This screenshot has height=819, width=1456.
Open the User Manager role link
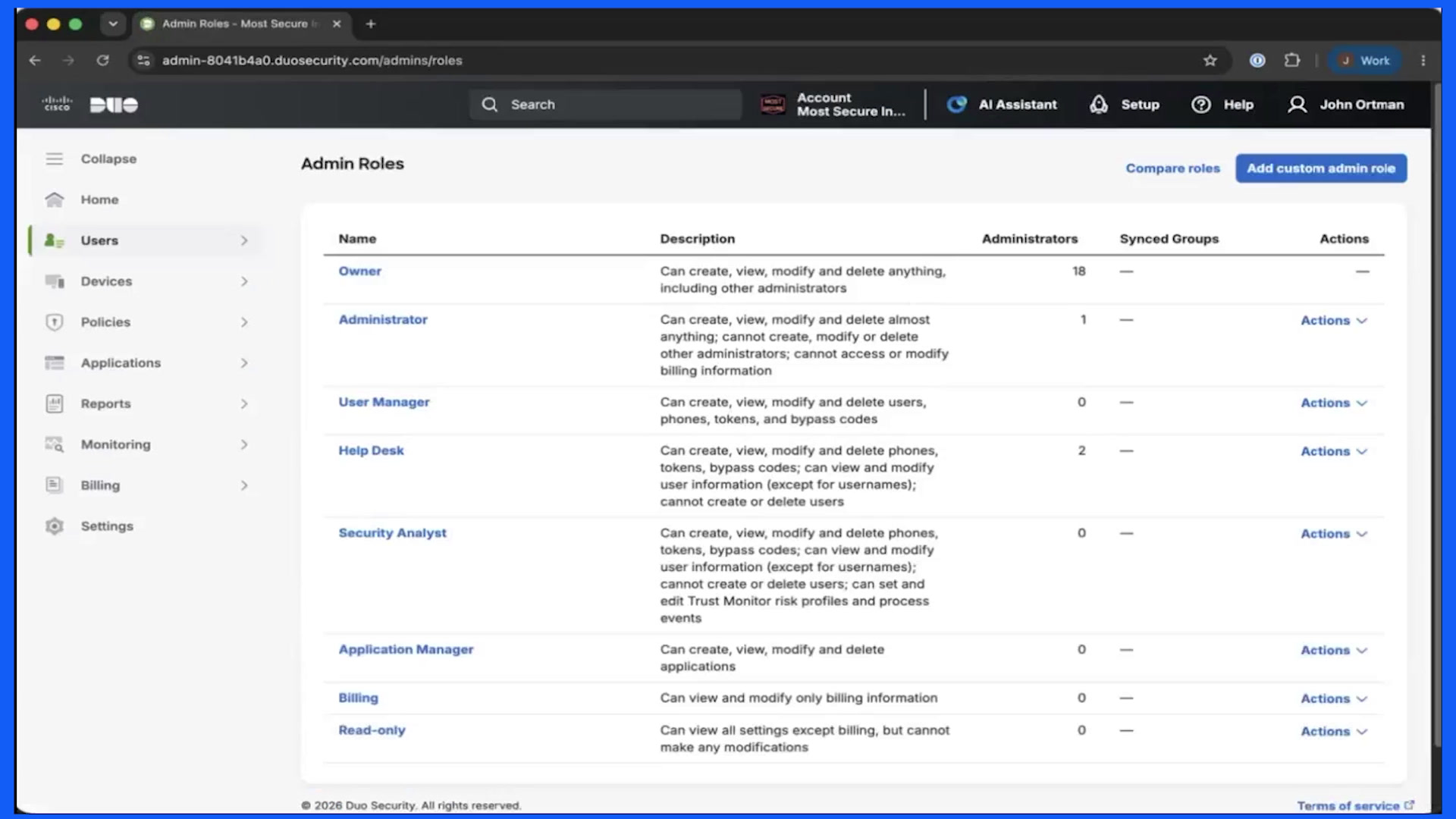click(384, 403)
